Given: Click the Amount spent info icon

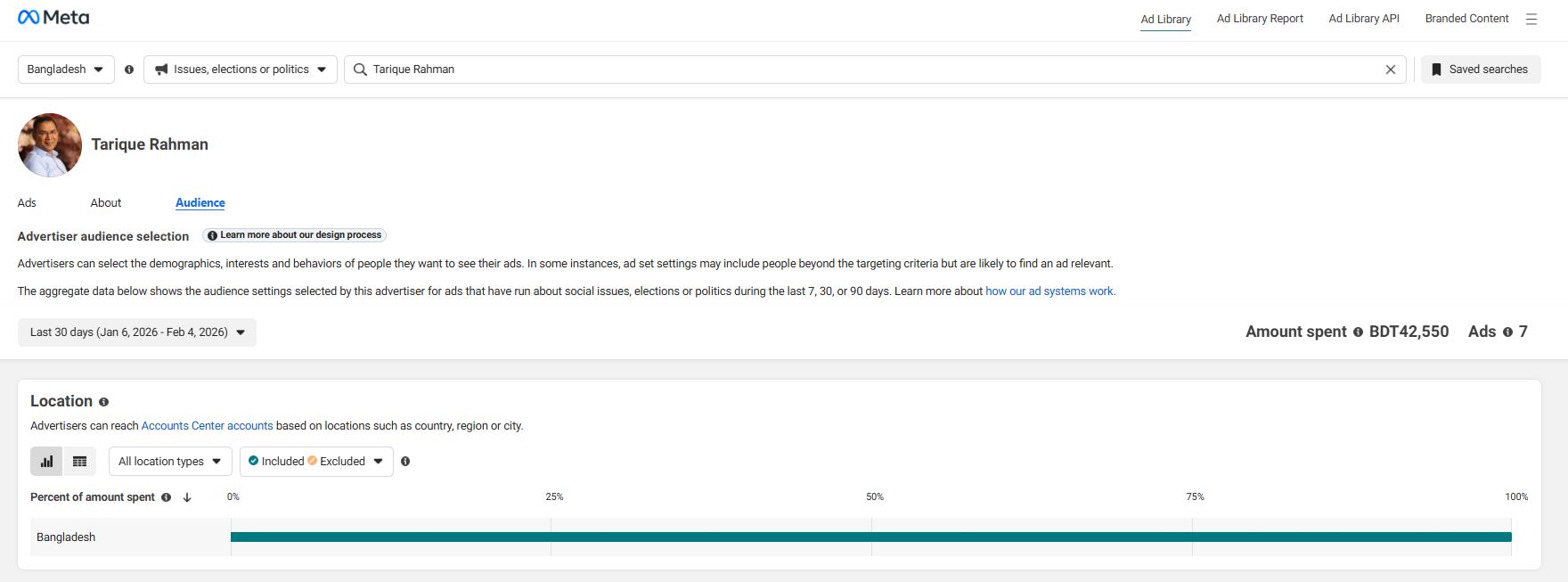Looking at the screenshot, I should click(1358, 332).
